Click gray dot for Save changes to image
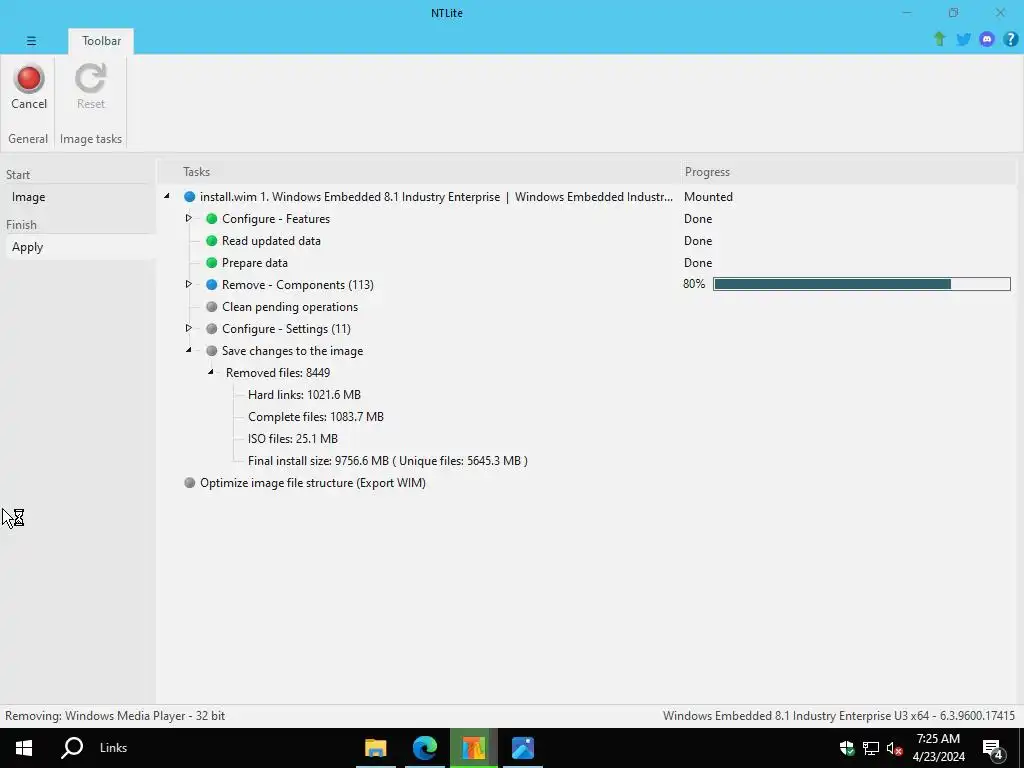Screen dimensions: 1024x768 pyautogui.click(x=212, y=351)
